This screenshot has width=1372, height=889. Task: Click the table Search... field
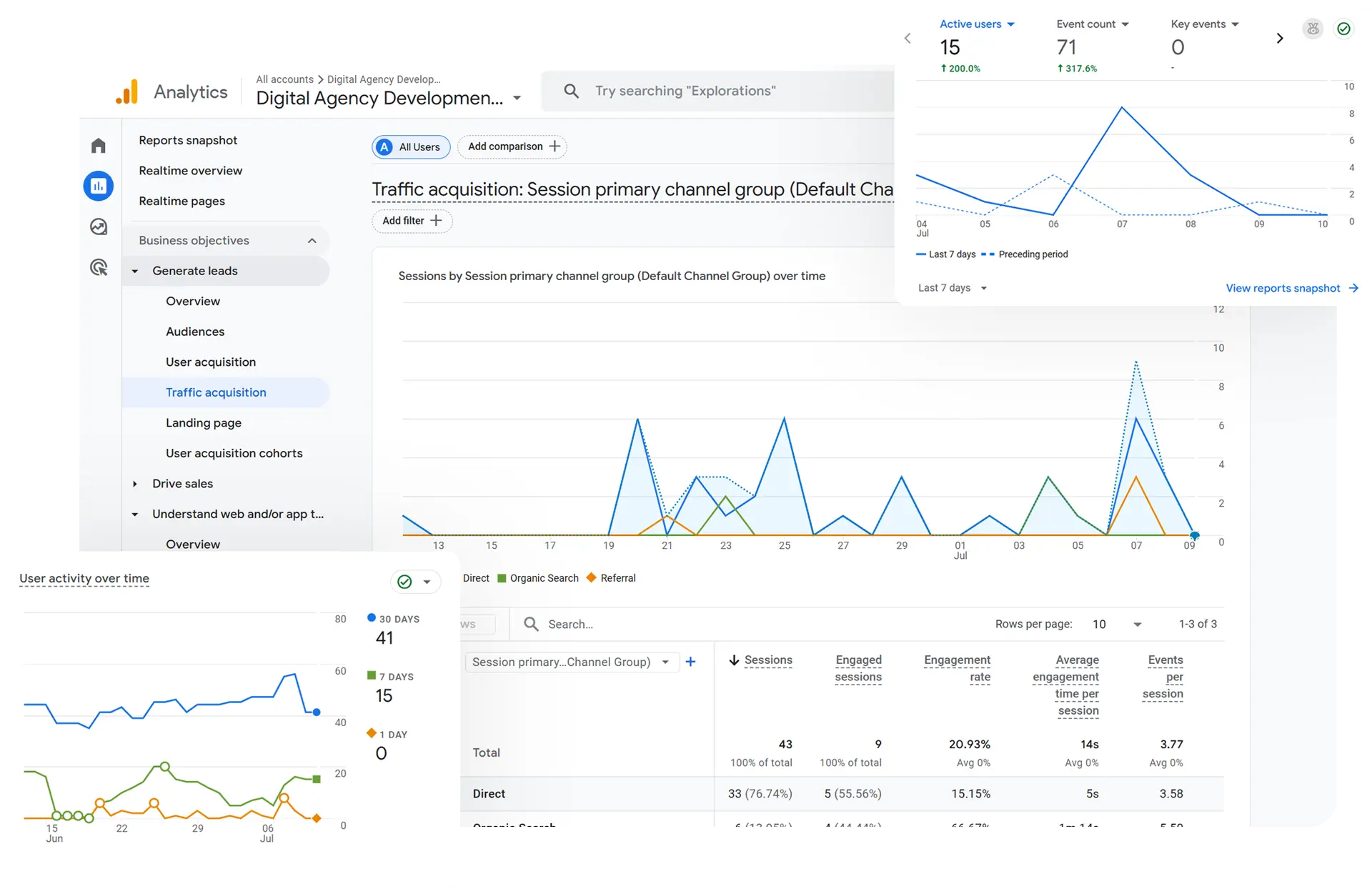(x=570, y=624)
